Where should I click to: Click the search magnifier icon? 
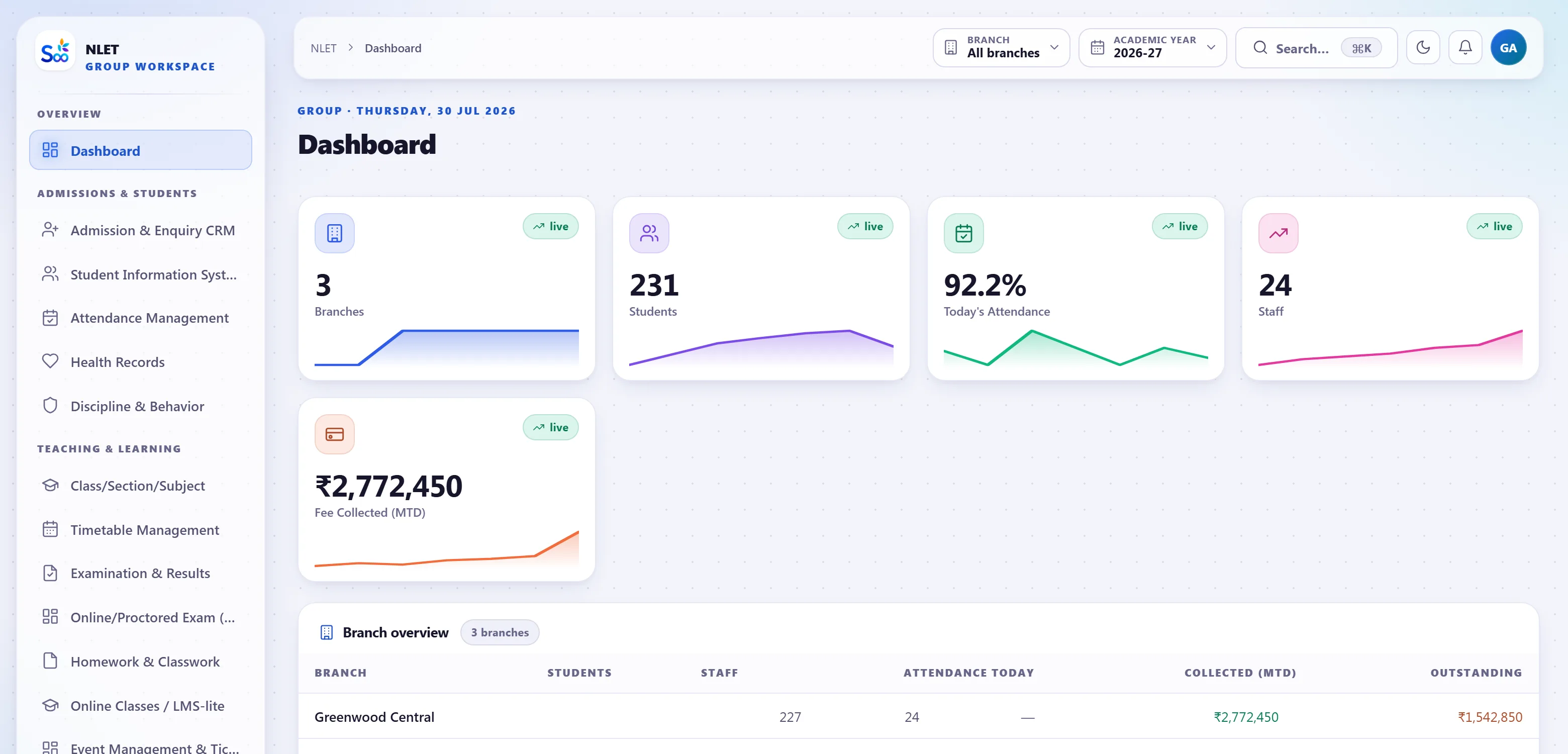click(1260, 48)
